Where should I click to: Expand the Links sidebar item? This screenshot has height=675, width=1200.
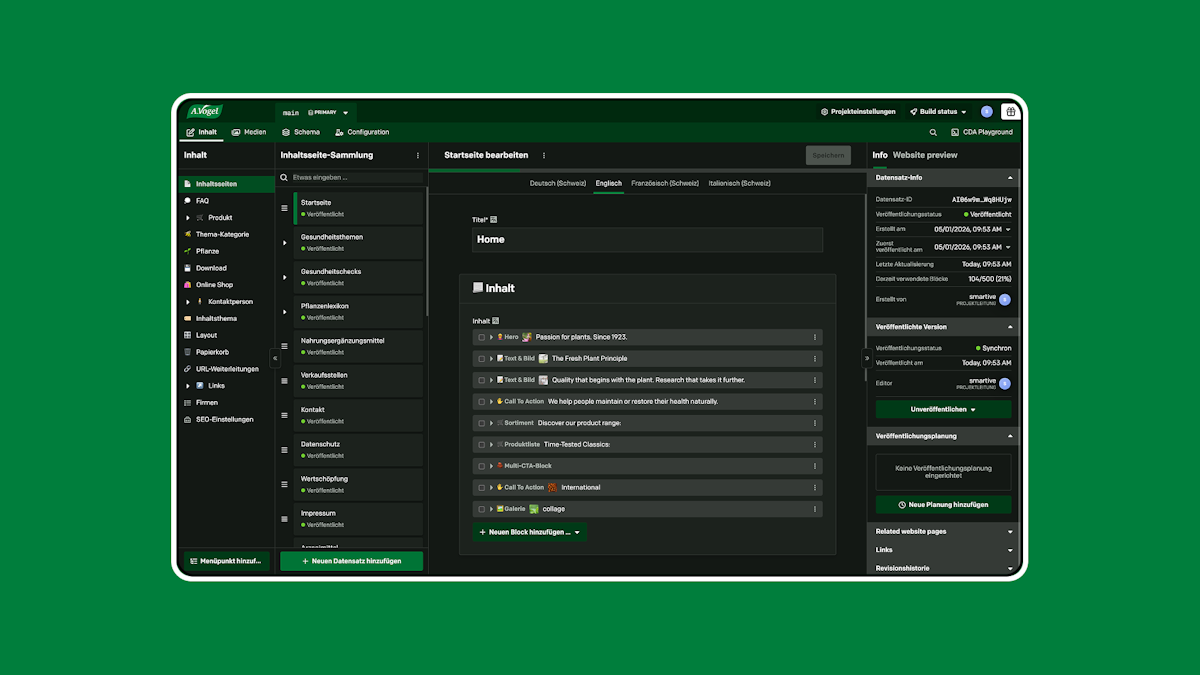coord(187,386)
